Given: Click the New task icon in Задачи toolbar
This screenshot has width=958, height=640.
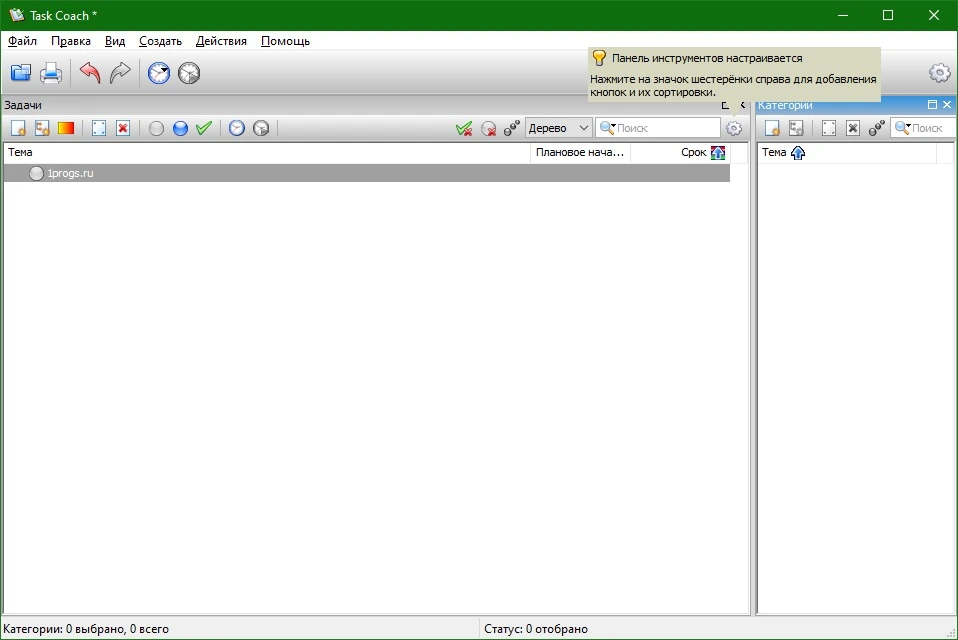Looking at the screenshot, I should [18, 128].
